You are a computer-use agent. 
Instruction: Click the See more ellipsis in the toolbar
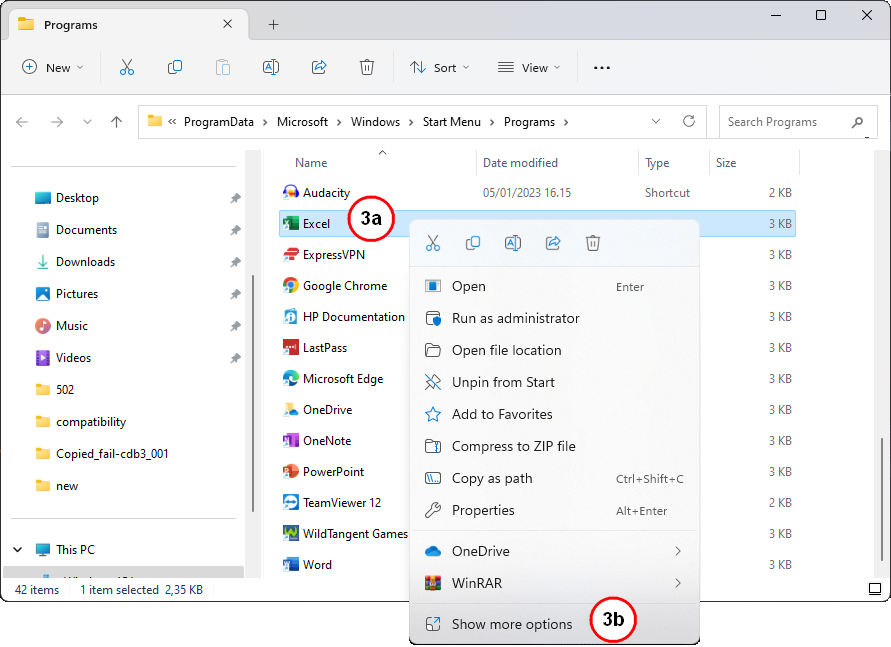[x=602, y=68]
